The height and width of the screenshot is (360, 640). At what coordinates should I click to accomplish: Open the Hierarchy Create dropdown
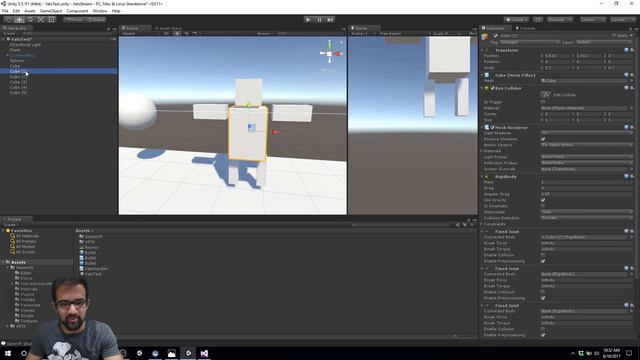pyautogui.click(x=10, y=33)
